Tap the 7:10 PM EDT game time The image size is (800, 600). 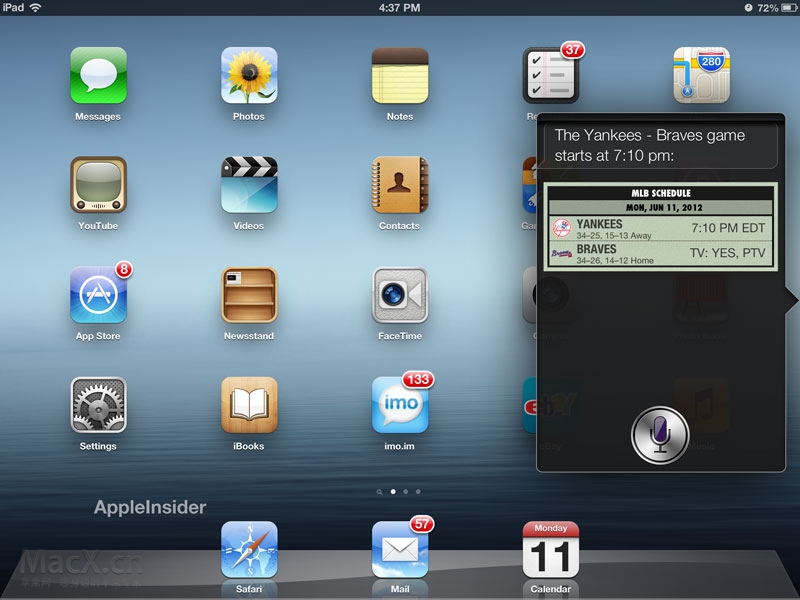click(728, 228)
